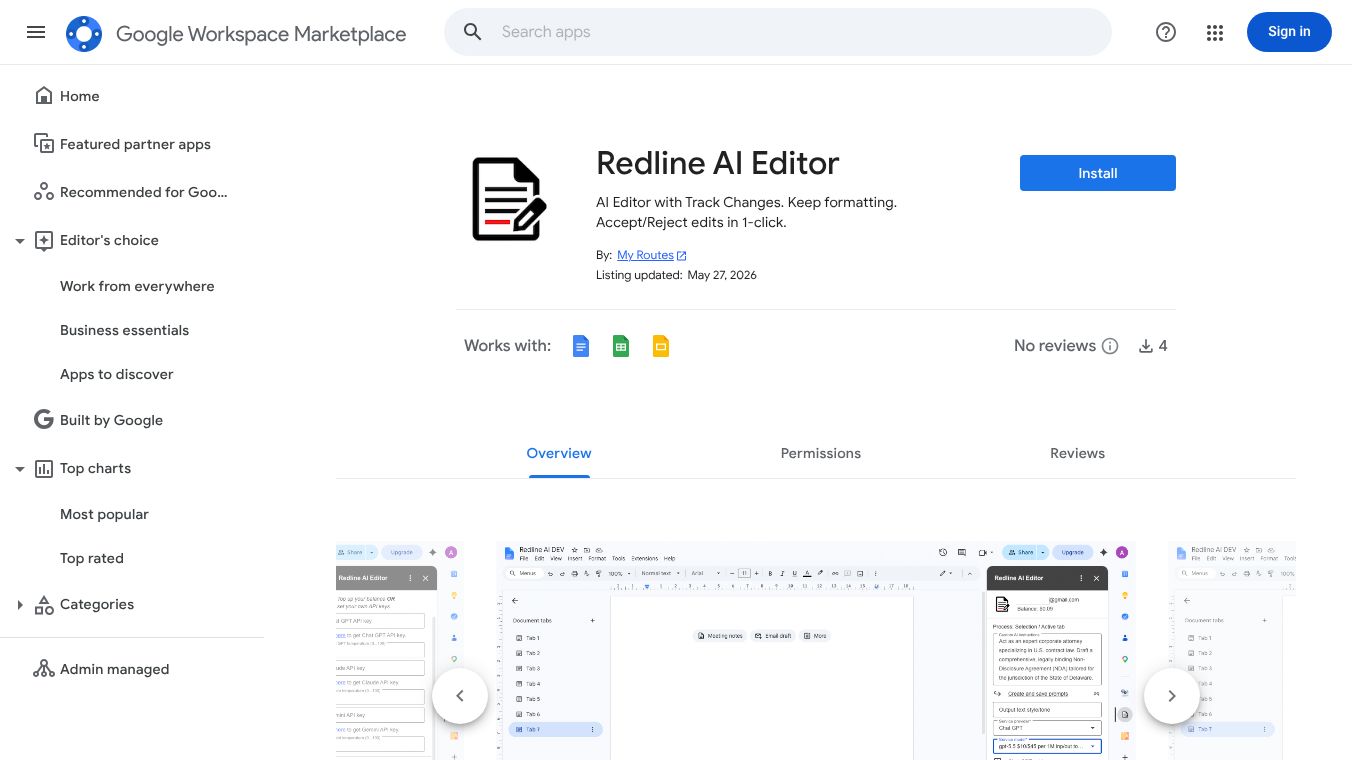Open the Help question mark icon
Image resolution: width=1352 pixels, height=760 pixels.
(1166, 32)
